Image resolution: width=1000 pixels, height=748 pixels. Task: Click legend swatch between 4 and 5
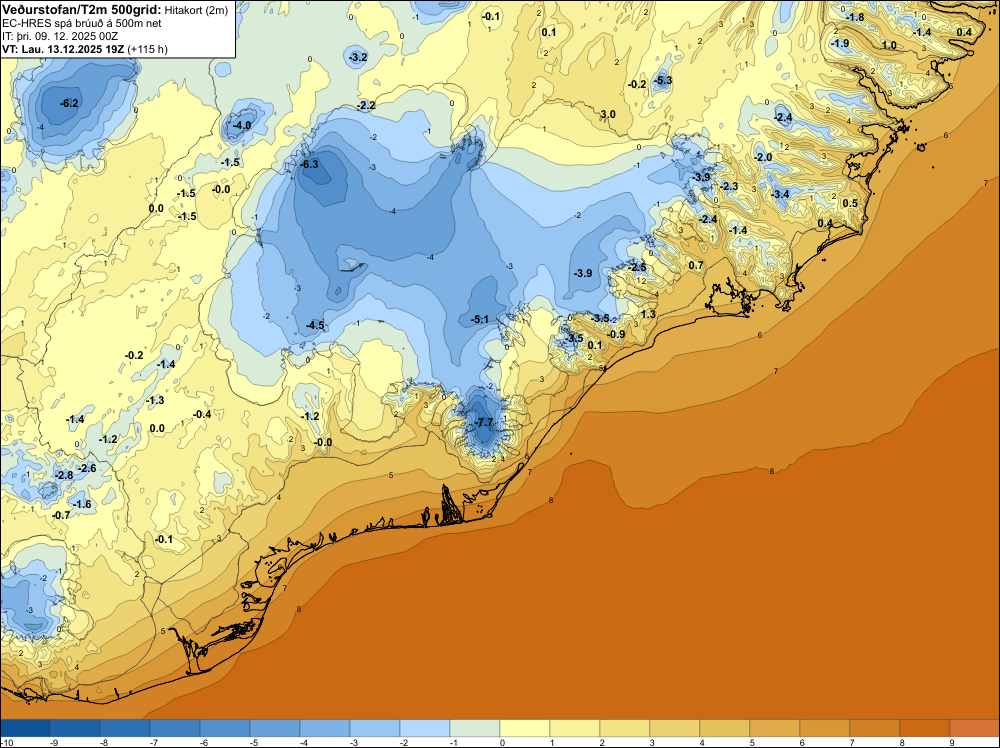pyautogui.click(x=725, y=728)
